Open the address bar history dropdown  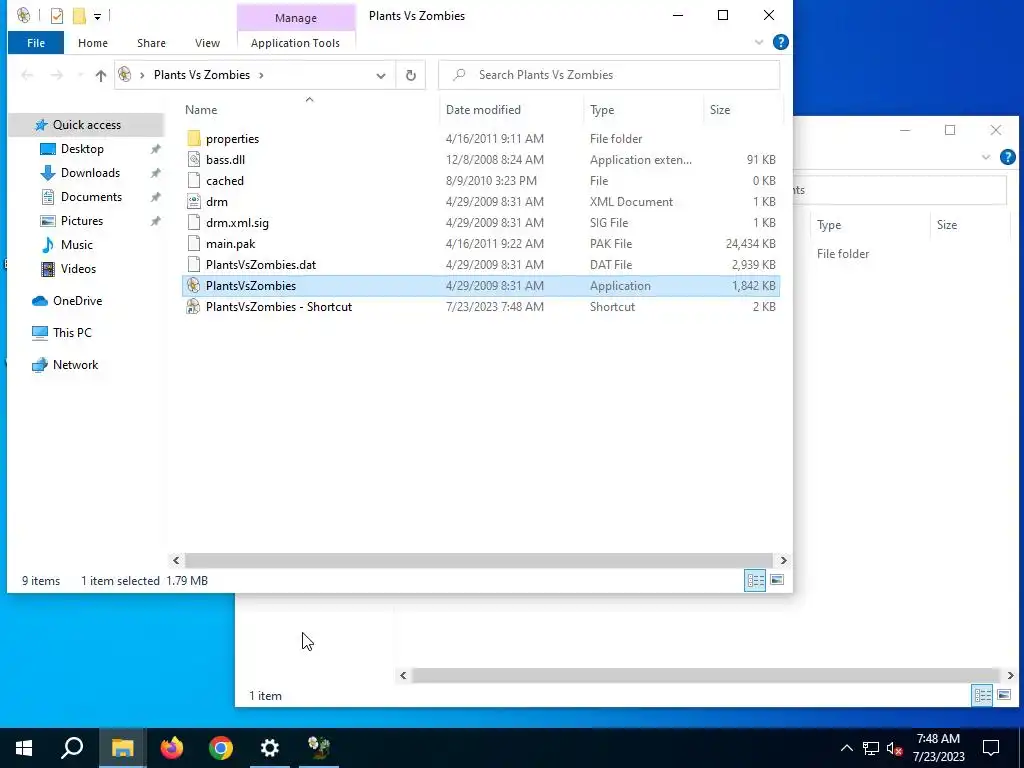click(x=381, y=75)
